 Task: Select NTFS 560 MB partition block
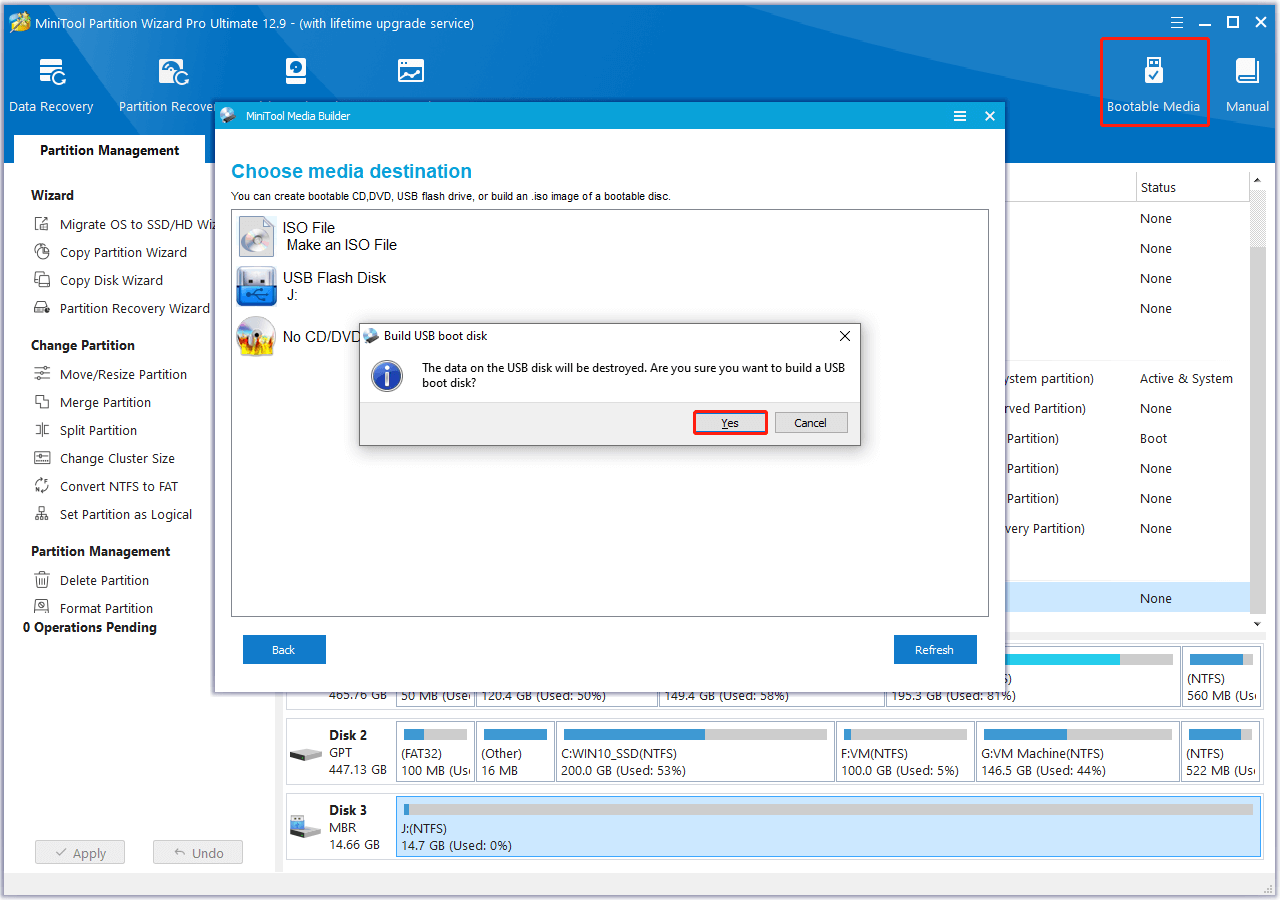tap(1221, 677)
